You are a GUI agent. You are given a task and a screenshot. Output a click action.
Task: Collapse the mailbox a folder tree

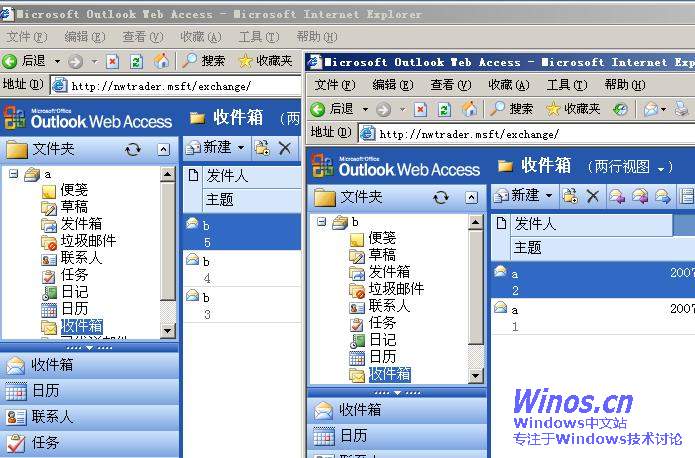click(x=14, y=174)
